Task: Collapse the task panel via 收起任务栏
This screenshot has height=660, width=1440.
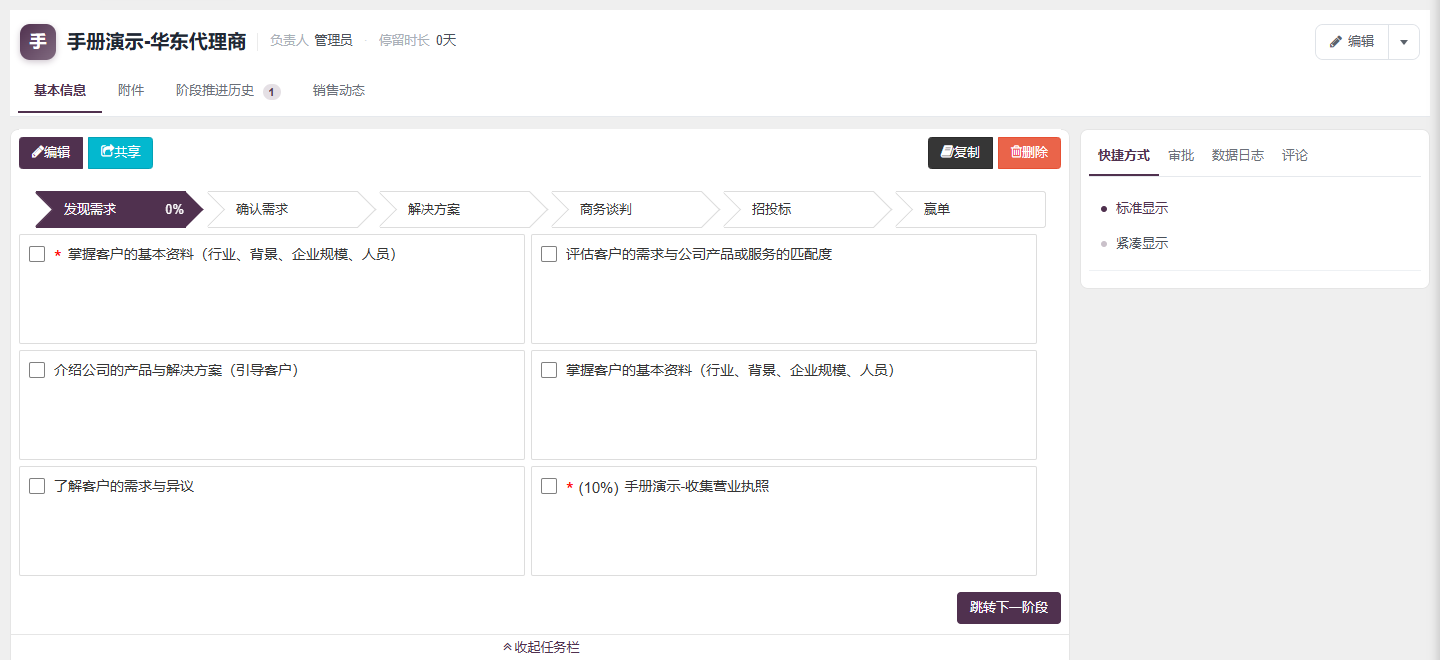Action: 541,647
